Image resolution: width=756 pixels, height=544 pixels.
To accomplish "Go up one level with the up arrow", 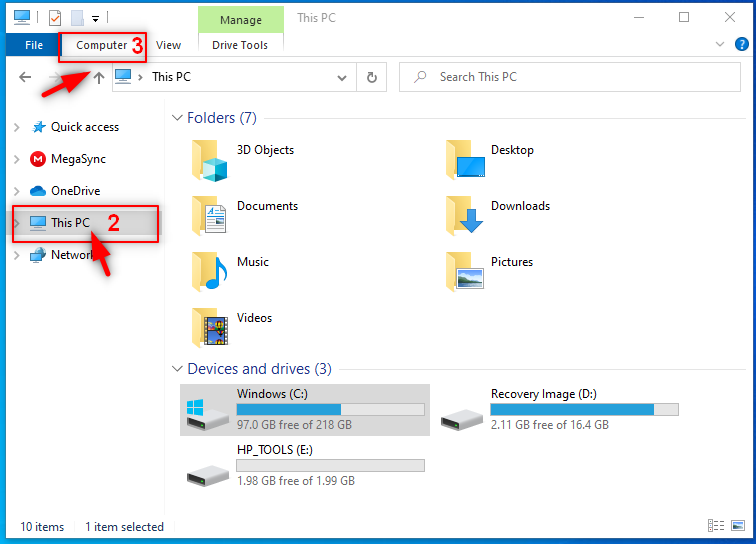I will coord(99,77).
